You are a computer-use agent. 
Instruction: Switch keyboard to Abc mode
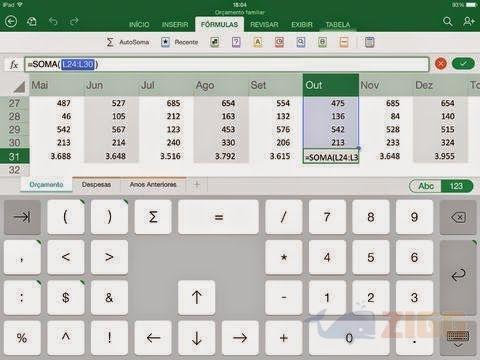coord(426,186)
